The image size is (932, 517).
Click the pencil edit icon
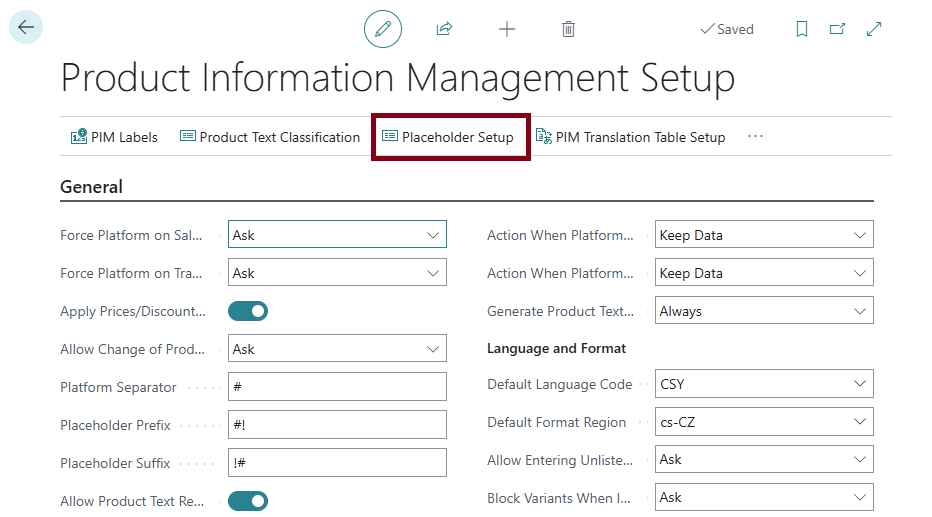point(383,29)
